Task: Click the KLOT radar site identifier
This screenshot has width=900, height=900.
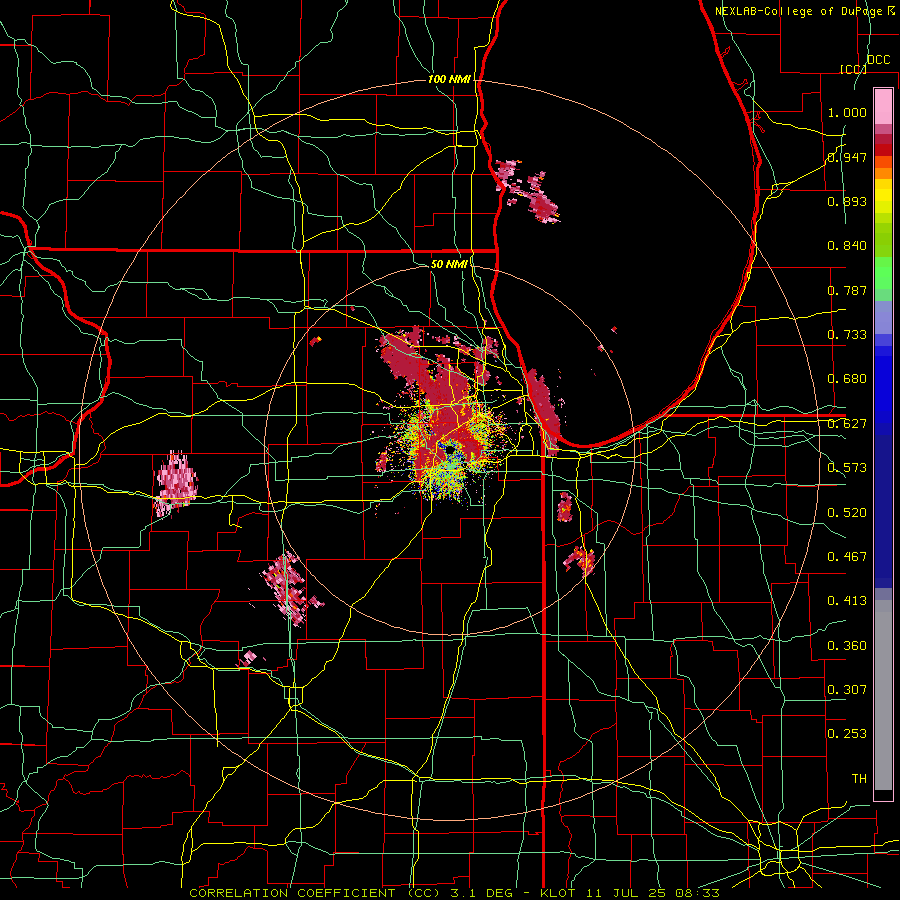Action: point(557,893)
